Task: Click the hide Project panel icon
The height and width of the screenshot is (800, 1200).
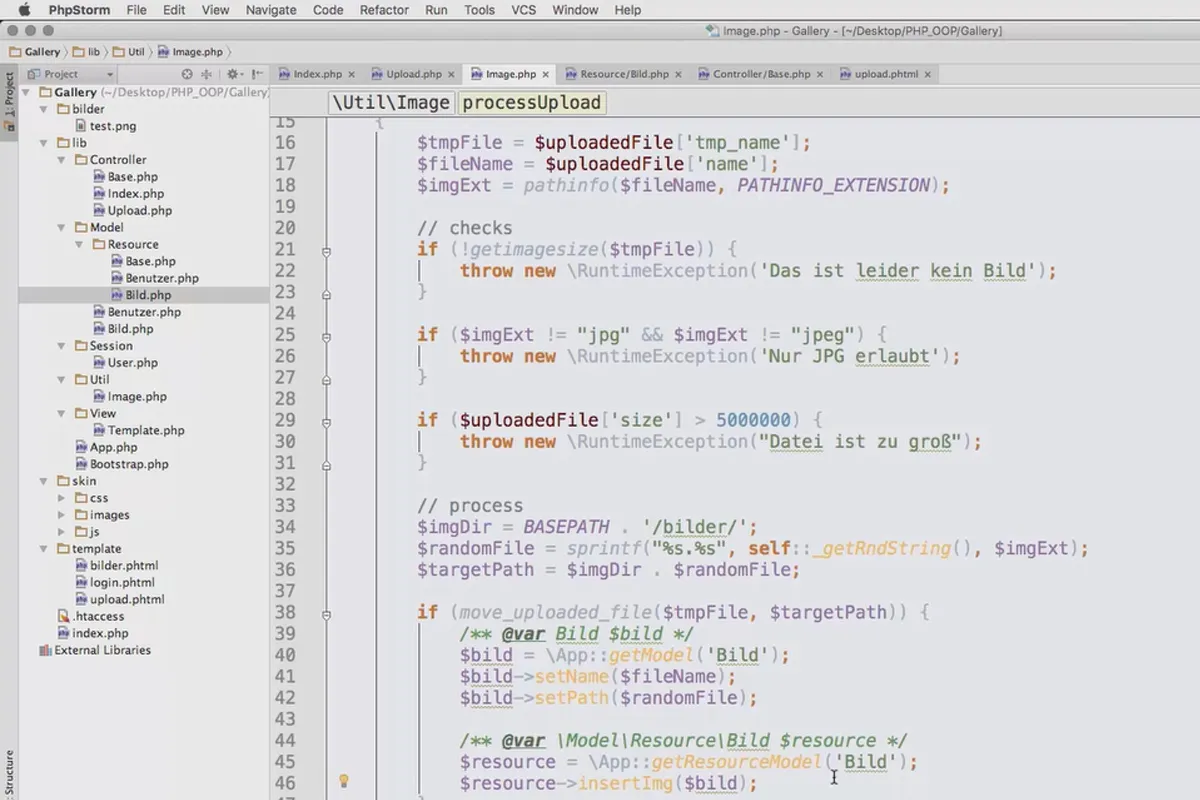Action: (x=258, y=74)
